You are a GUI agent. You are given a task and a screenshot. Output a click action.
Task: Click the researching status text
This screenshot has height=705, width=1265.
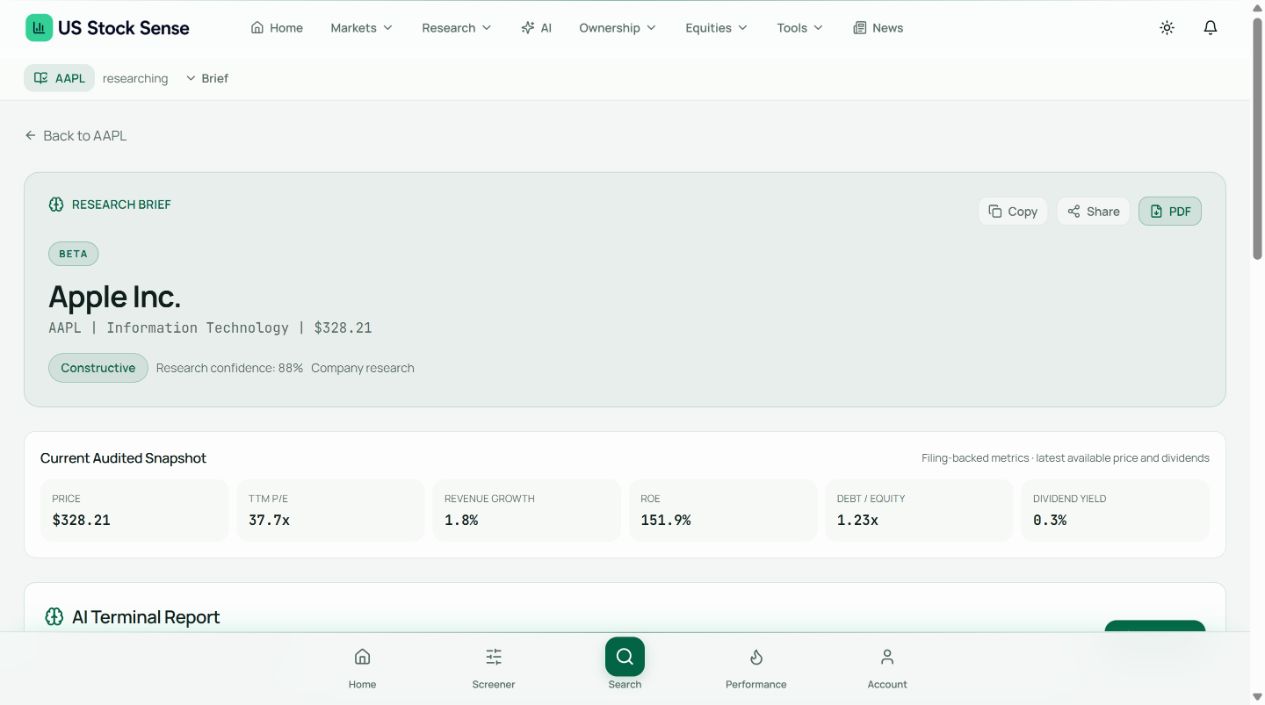pyautogui.click(x=135, y=78)
